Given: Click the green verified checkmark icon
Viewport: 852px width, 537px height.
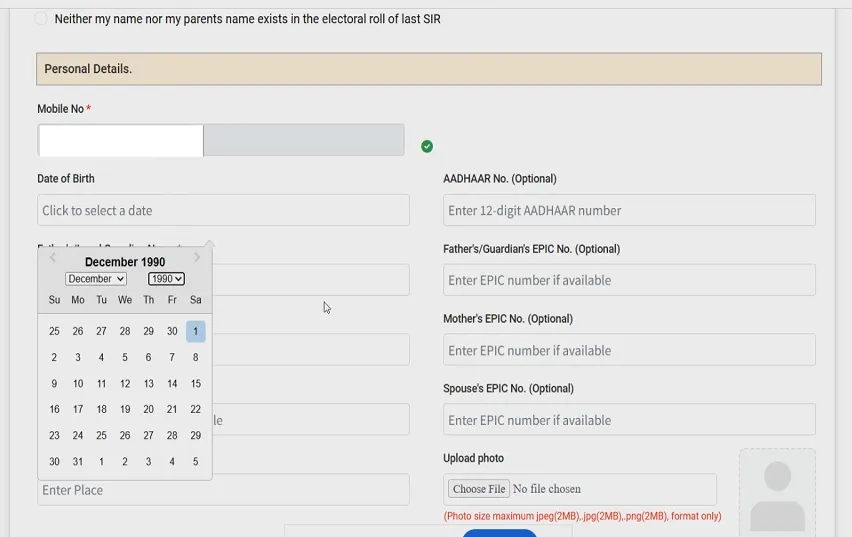Looking at the screenshot, I should pos(427,146).
